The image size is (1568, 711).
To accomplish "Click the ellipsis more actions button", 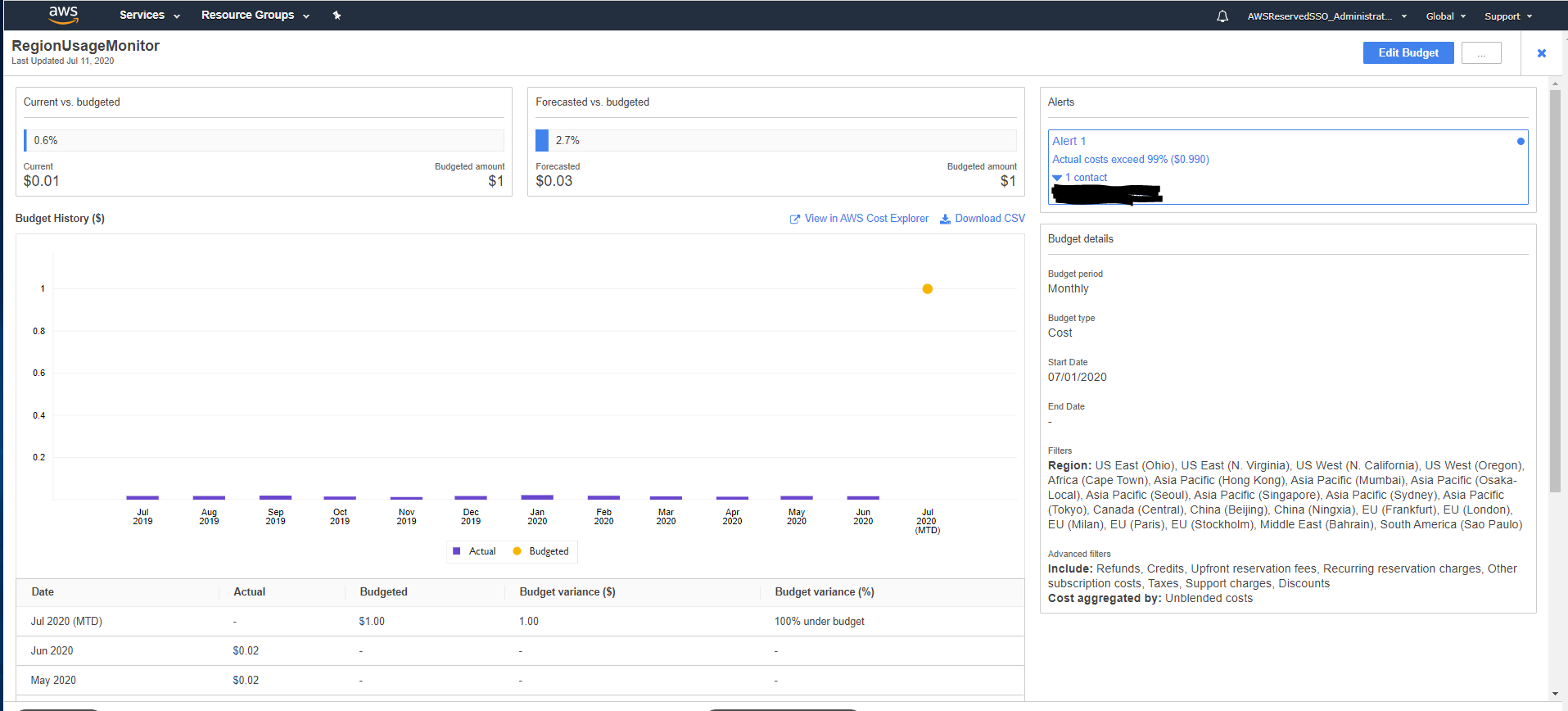I will (1480, 53).
